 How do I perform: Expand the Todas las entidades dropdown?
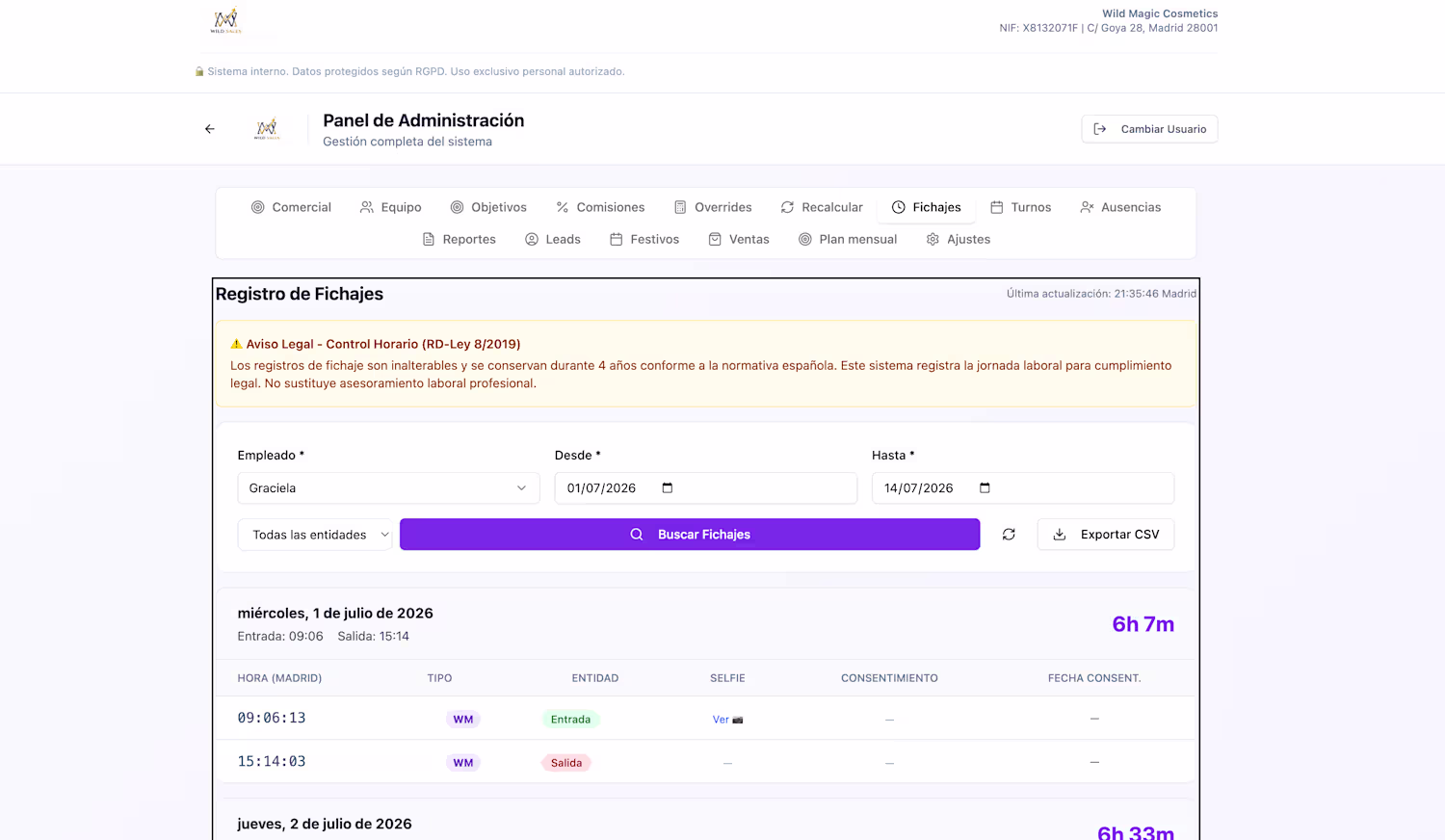point(315,535)
